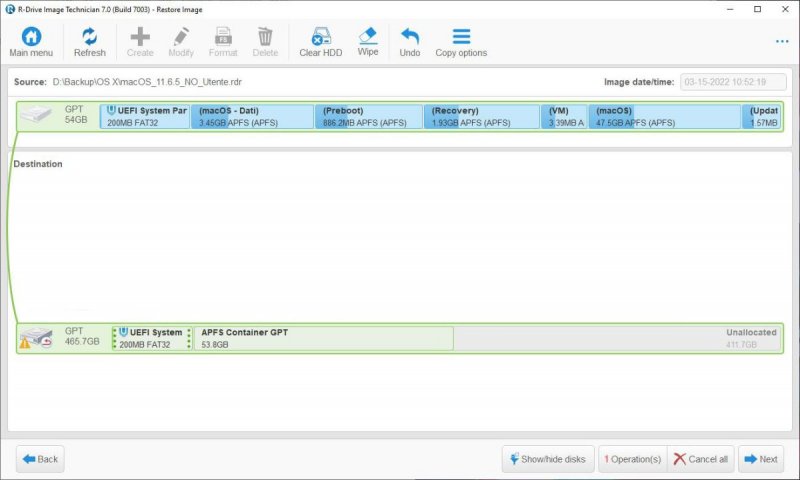Select source UEFI System Partition 200MB
This screenshot has width=800, height=480.
coord(145,117)
